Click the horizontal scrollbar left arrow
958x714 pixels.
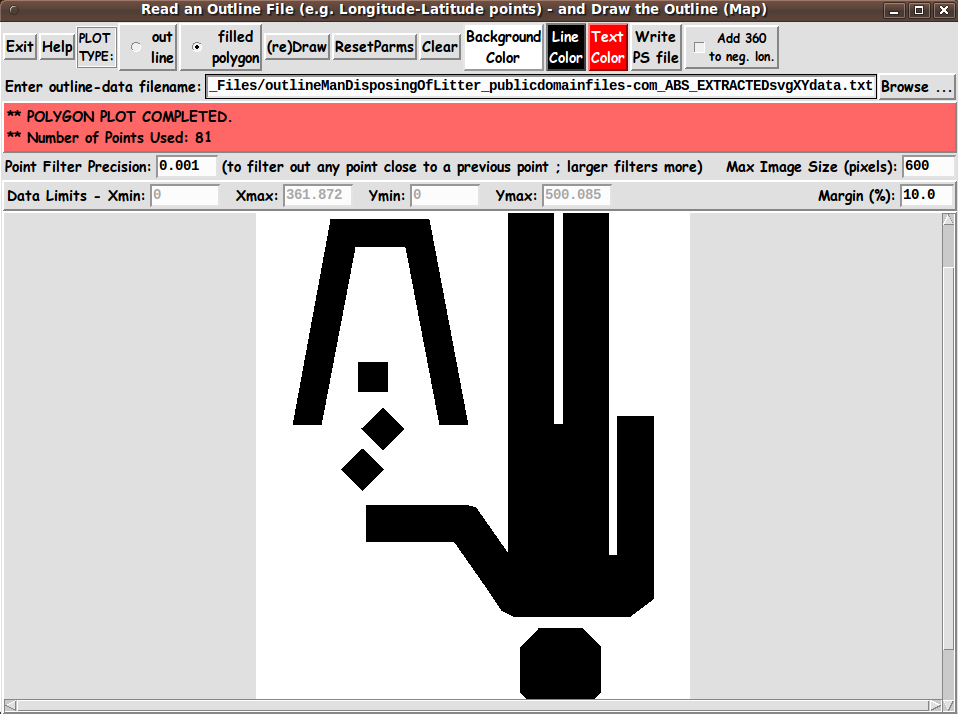coord(10,705)
